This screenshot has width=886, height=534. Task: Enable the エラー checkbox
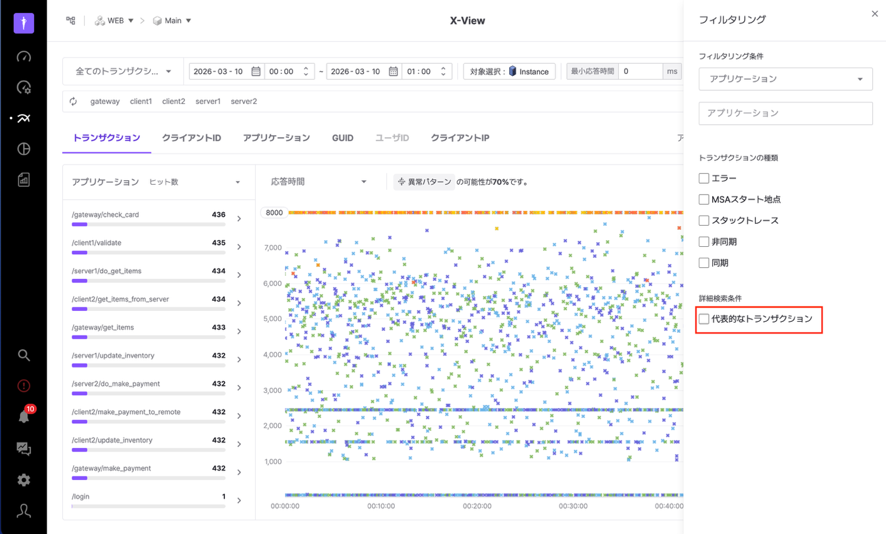click(704, 178)
